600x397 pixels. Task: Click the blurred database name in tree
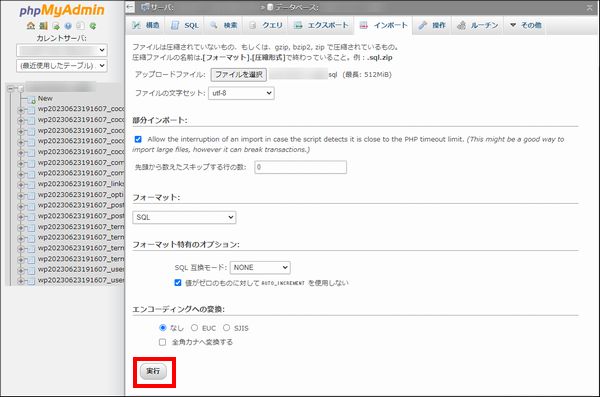60,87
